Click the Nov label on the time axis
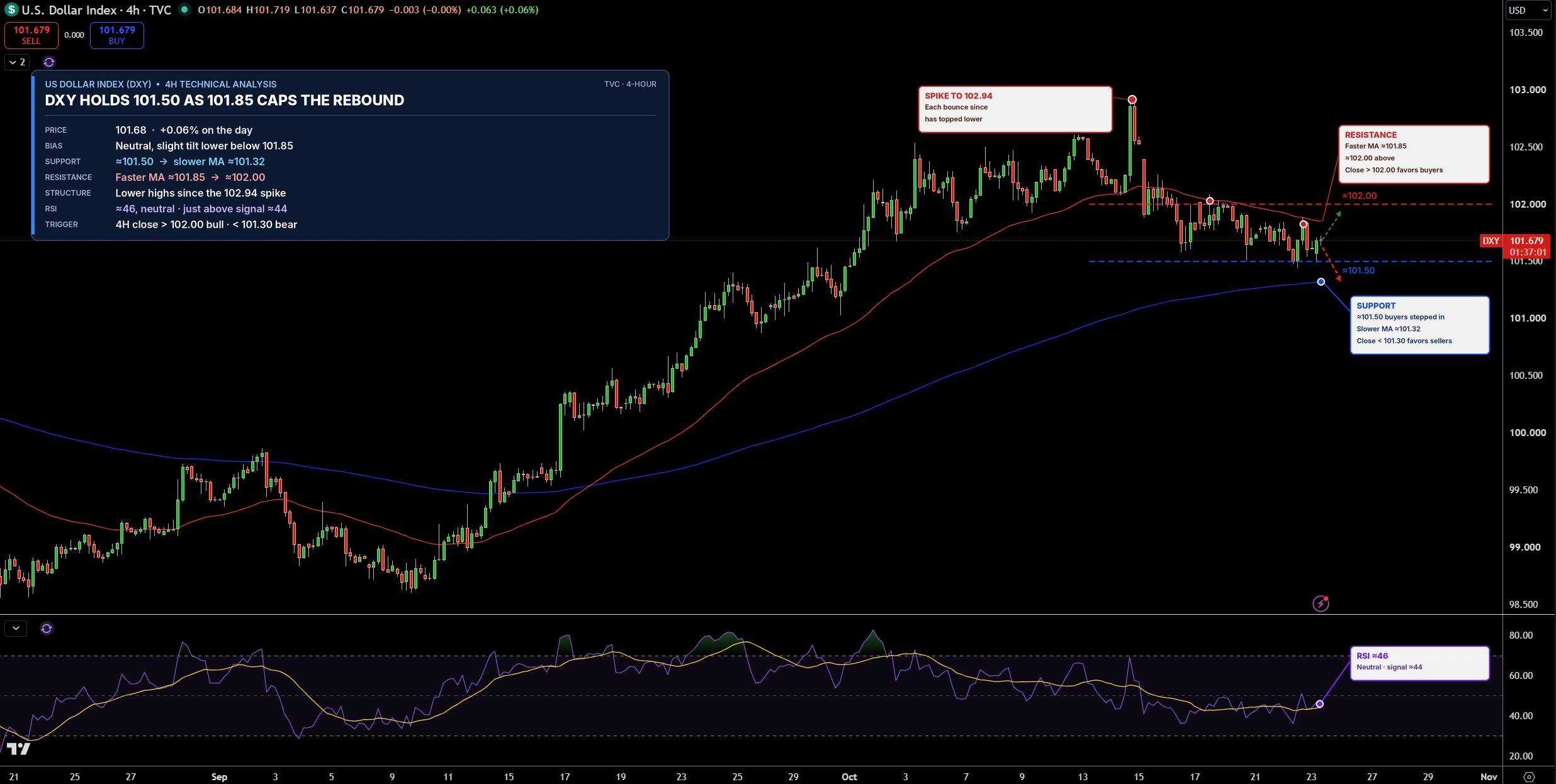This screenshot has width=1556, height=784. coord(1488,776)
